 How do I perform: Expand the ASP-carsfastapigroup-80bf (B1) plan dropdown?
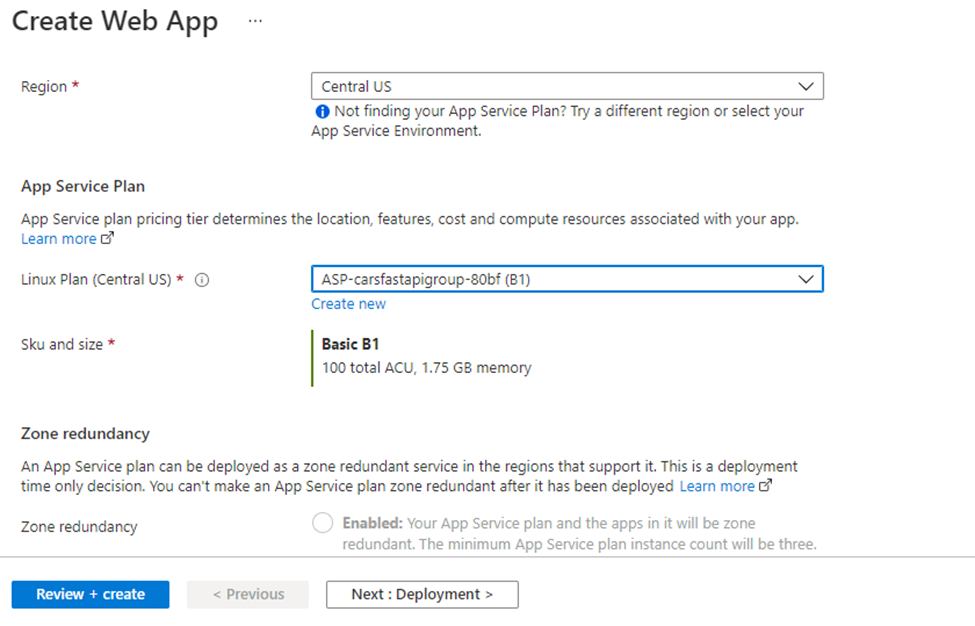click(x=567, y=279)
